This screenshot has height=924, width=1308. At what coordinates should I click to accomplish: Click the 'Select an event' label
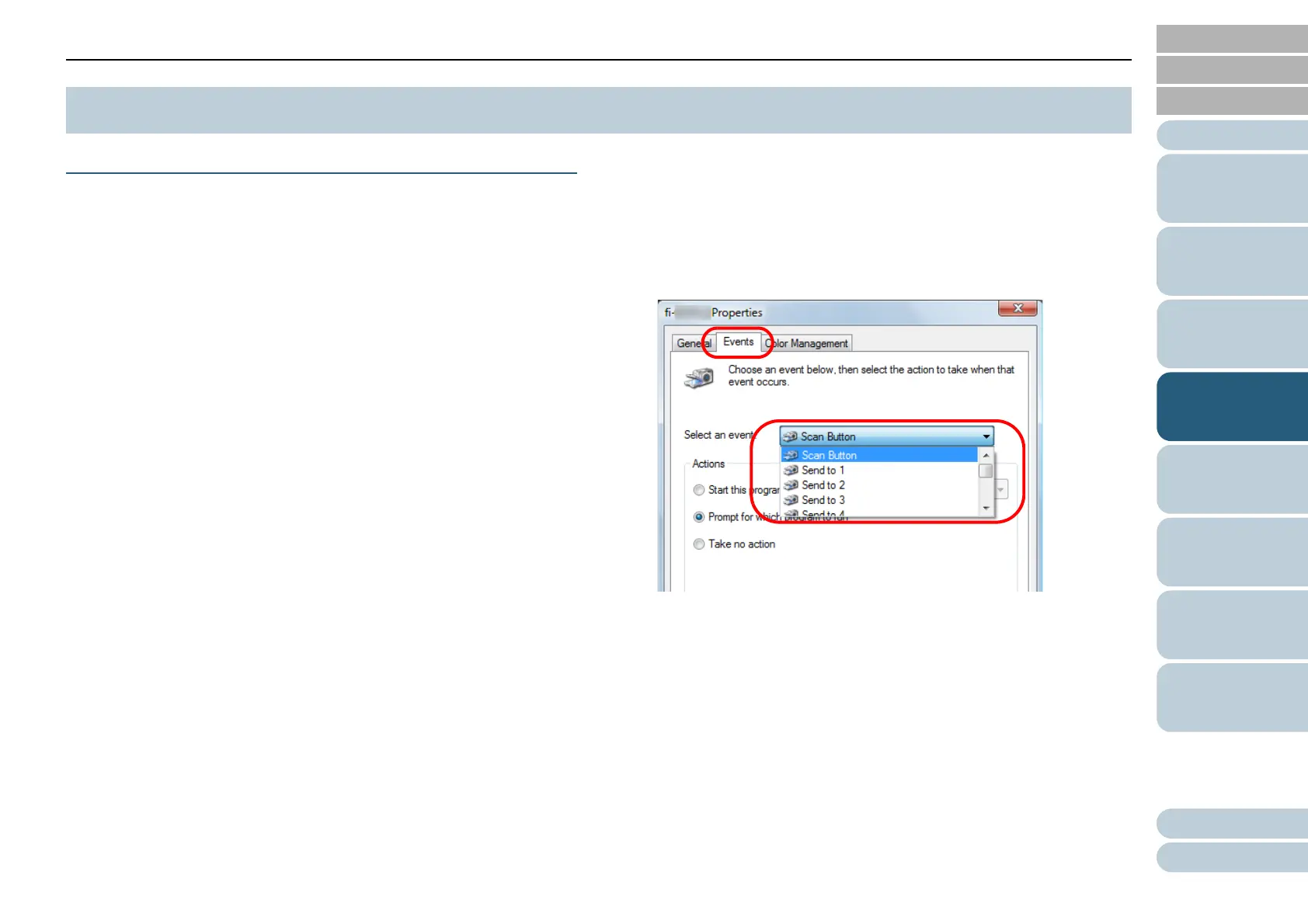click(719, 435)
